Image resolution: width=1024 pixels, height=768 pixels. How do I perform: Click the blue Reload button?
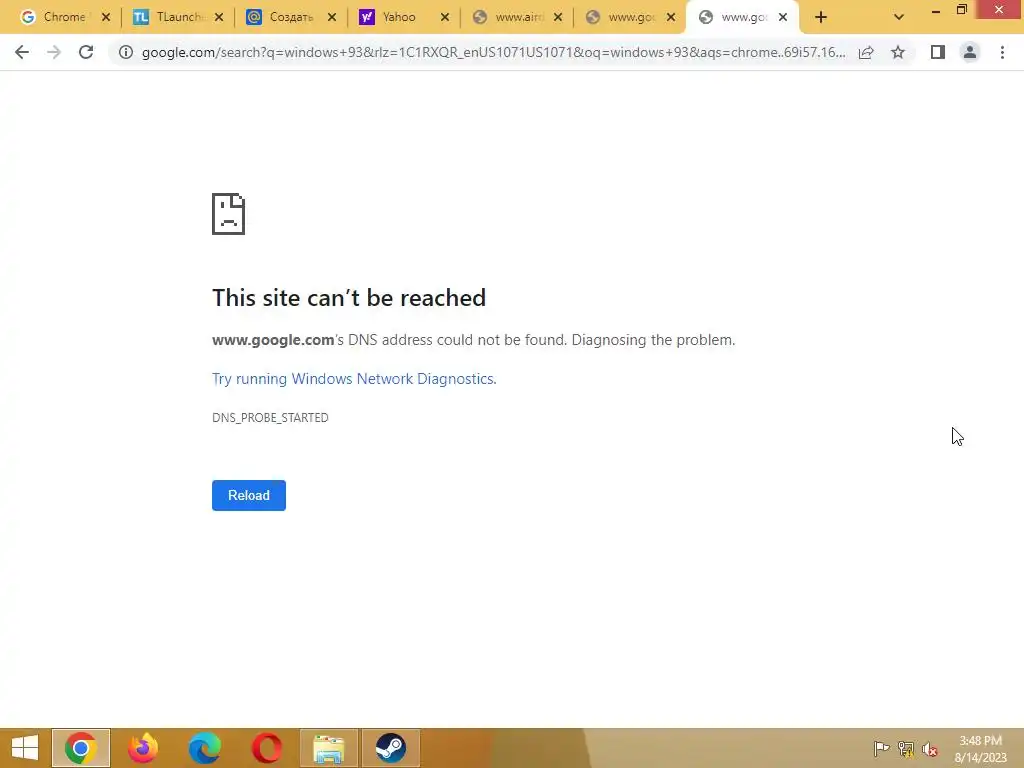coord(249,496)
